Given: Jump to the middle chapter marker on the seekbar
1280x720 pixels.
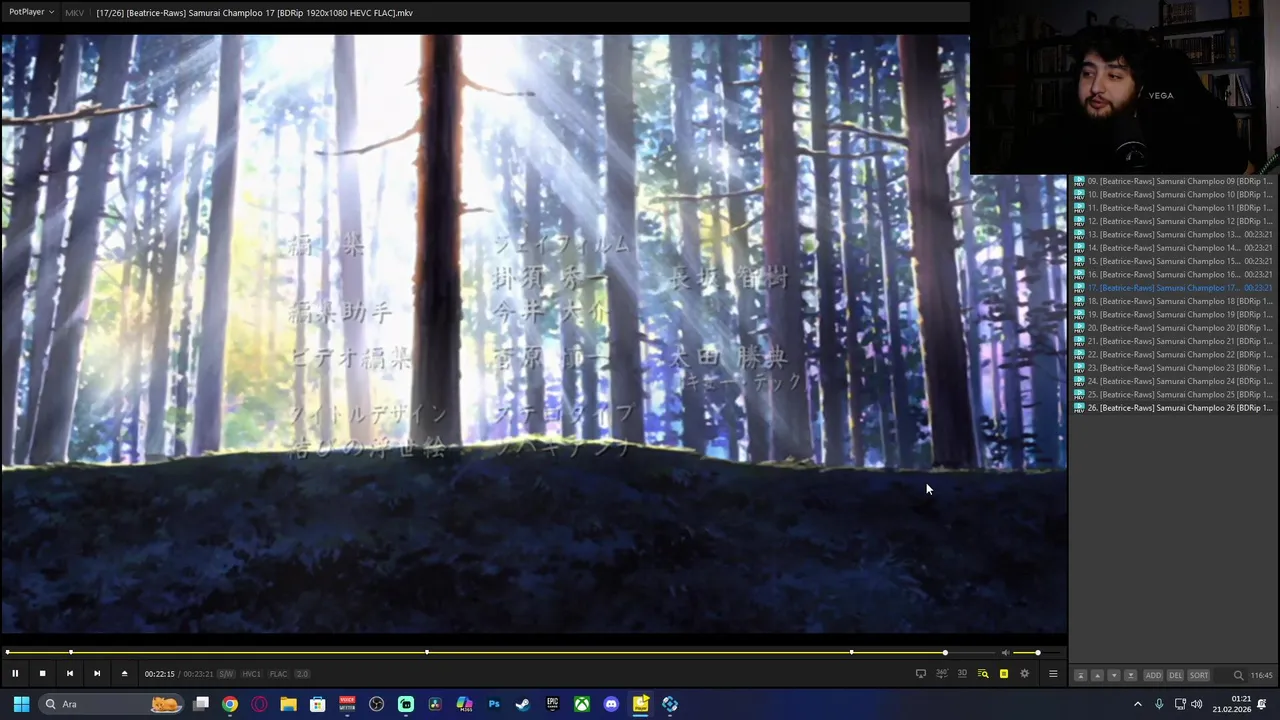Looking at the screenshot, I should pos(427,653).
